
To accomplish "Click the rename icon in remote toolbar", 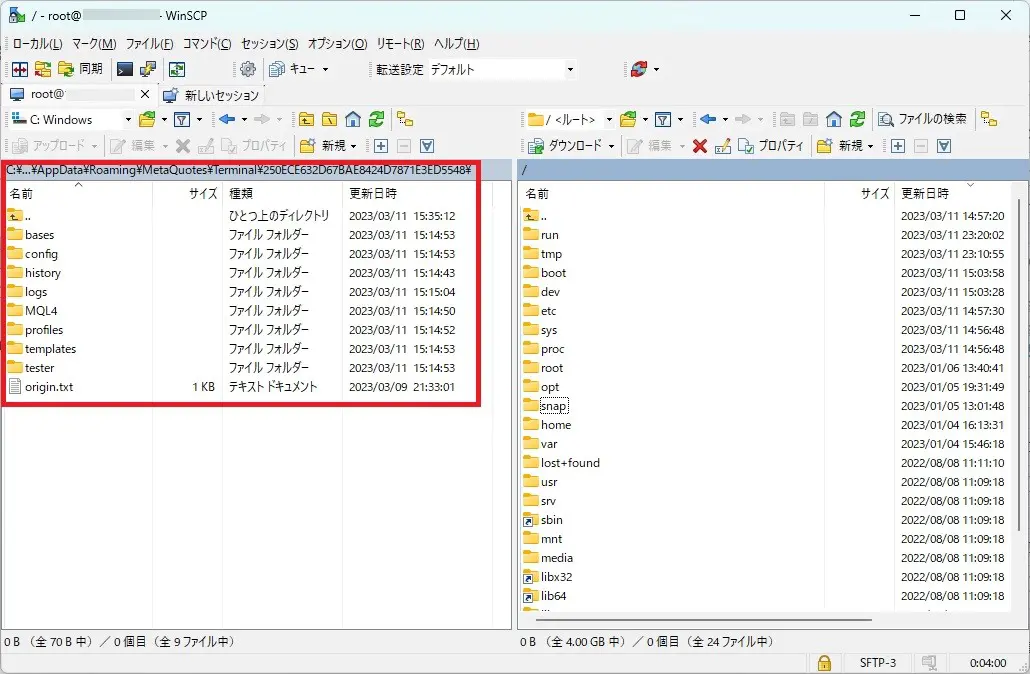I will [x=722, y=146].
